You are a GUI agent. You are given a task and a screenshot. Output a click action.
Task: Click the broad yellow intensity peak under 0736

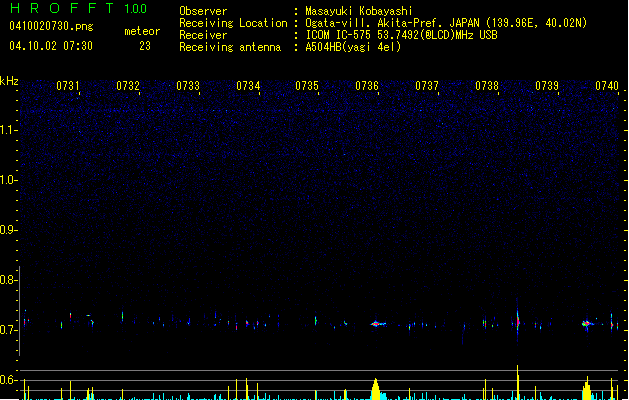[375, 389]
